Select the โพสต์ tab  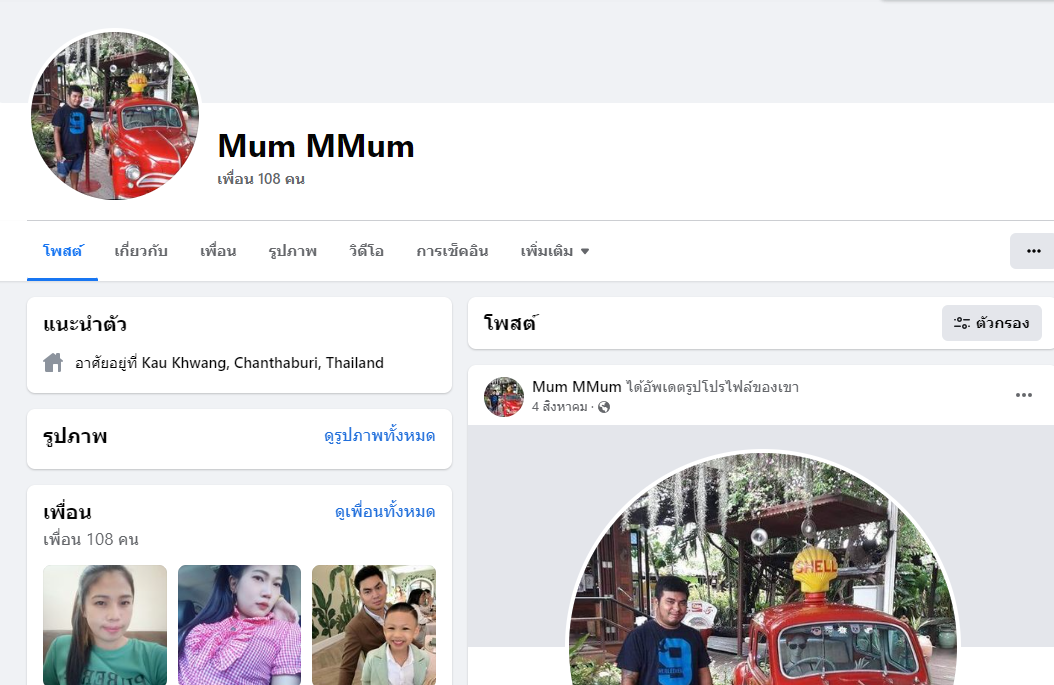[63, 251]
